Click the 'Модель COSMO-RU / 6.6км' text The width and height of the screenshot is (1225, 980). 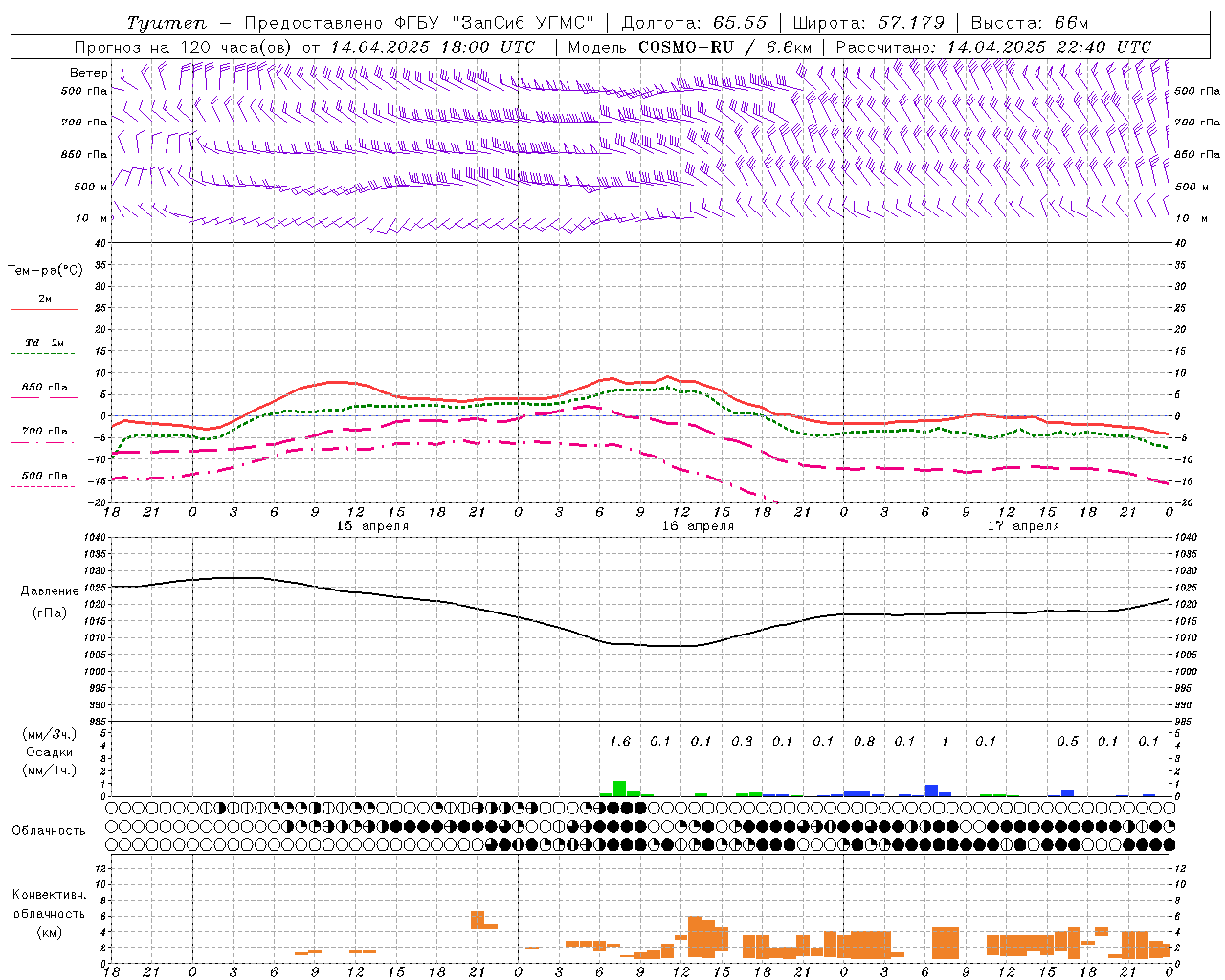tap(690, 47)
